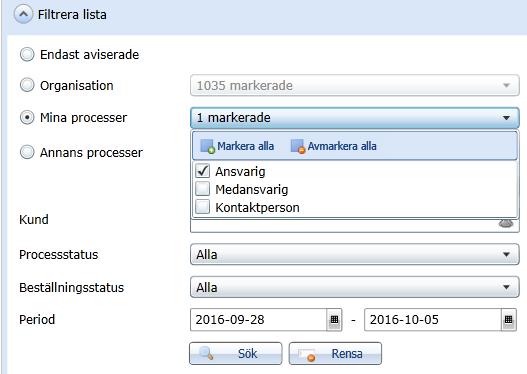The image size is (527, 374).
Task: Click Avmarkera alla icon
Action: click(298, 147)
